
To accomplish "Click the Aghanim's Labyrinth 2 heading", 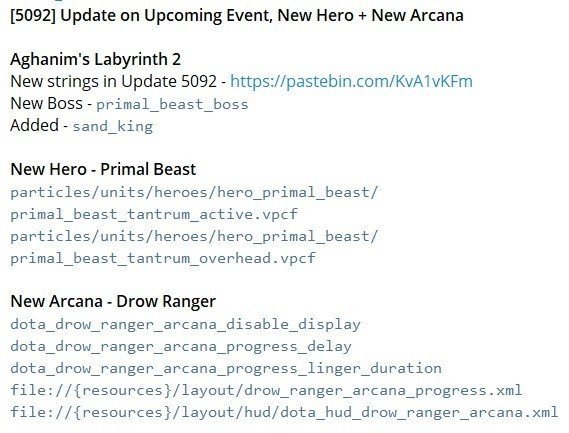I will (x=95, y=59).
